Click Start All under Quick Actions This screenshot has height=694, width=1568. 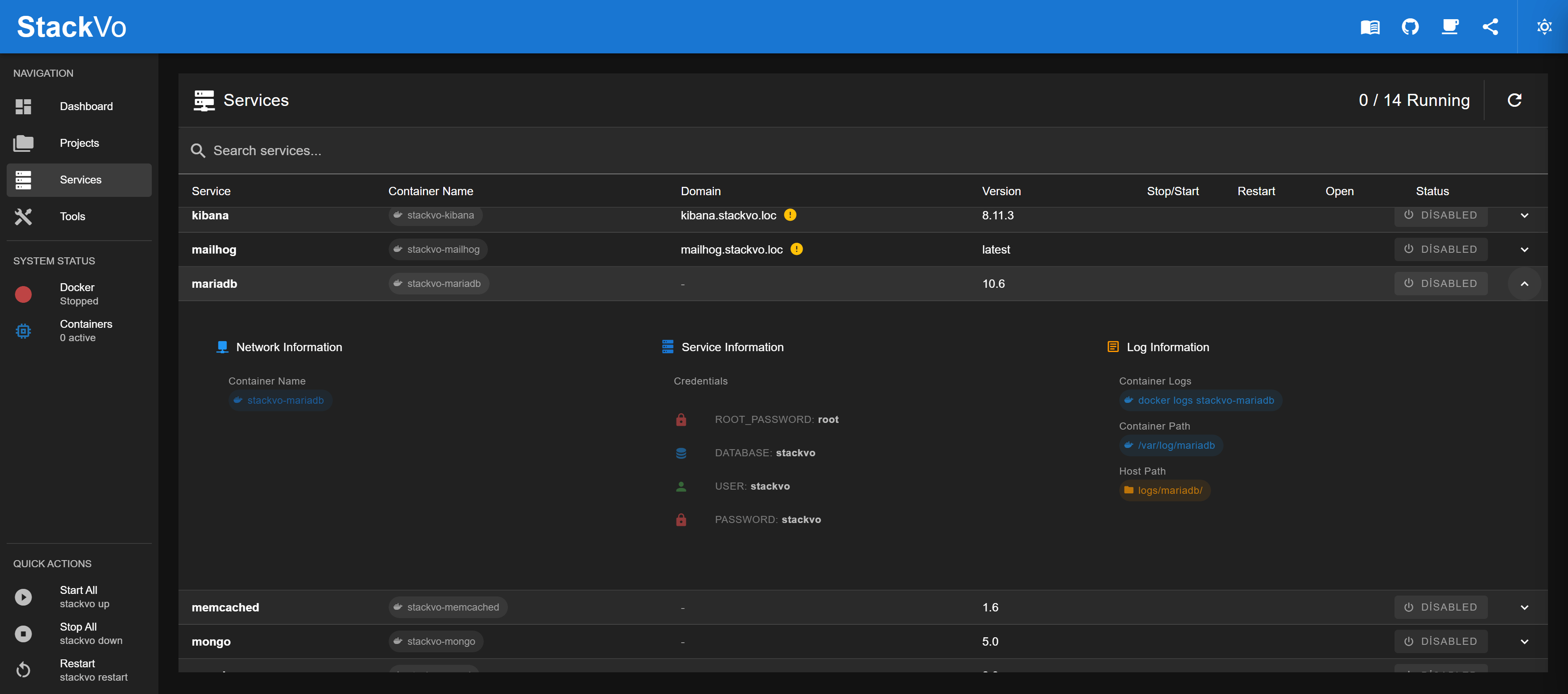click(78, 596)
